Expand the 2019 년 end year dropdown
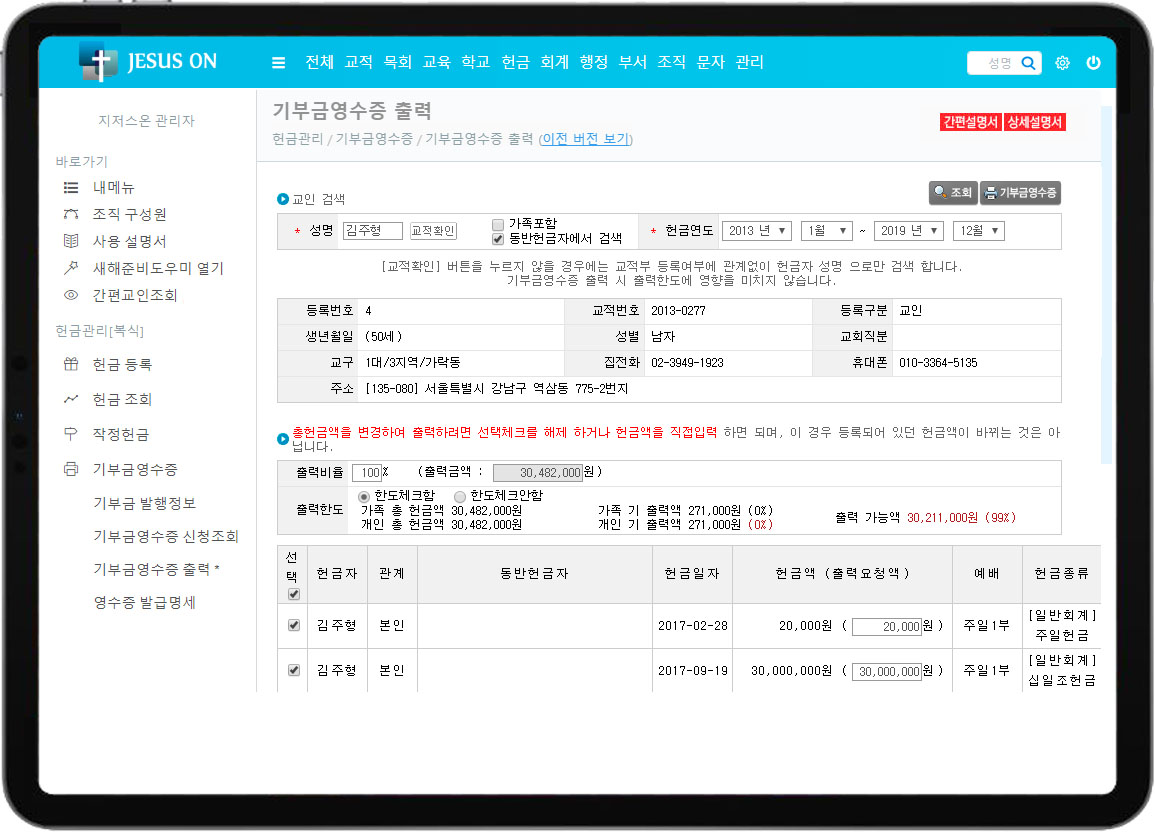The height and width of the screenshot is (832, 1155). click(908, 231)
